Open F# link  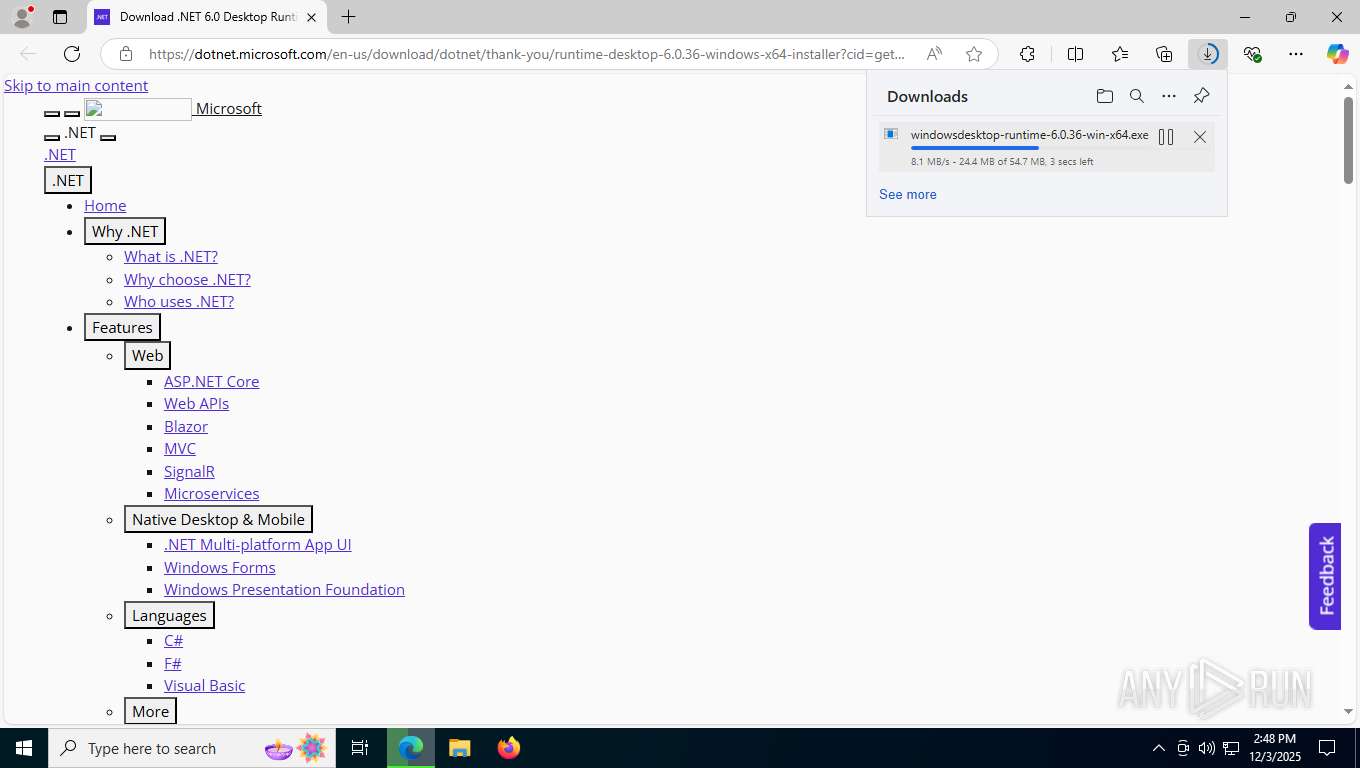[172, 663]
